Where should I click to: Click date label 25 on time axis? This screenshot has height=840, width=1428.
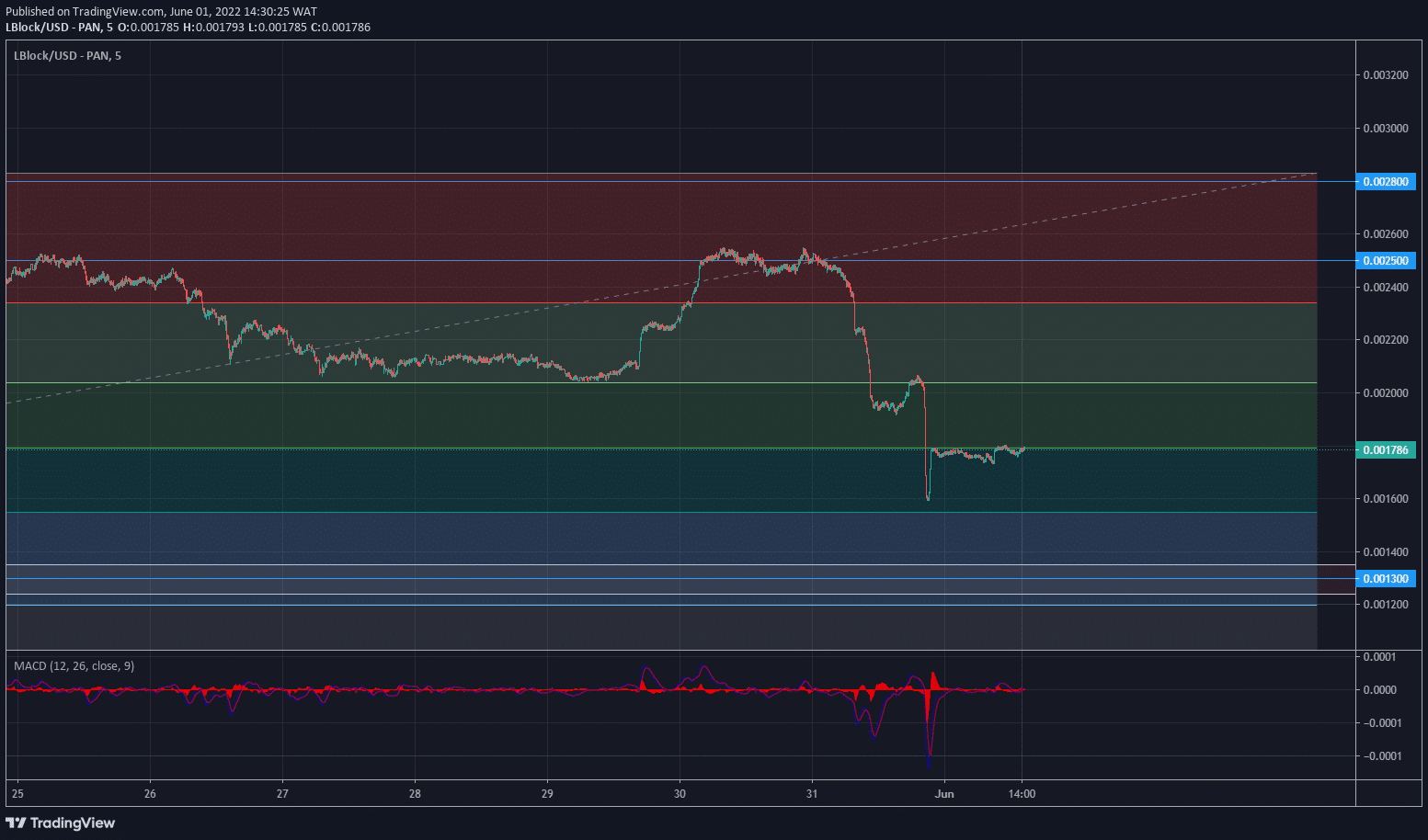(x=17, y=794)
